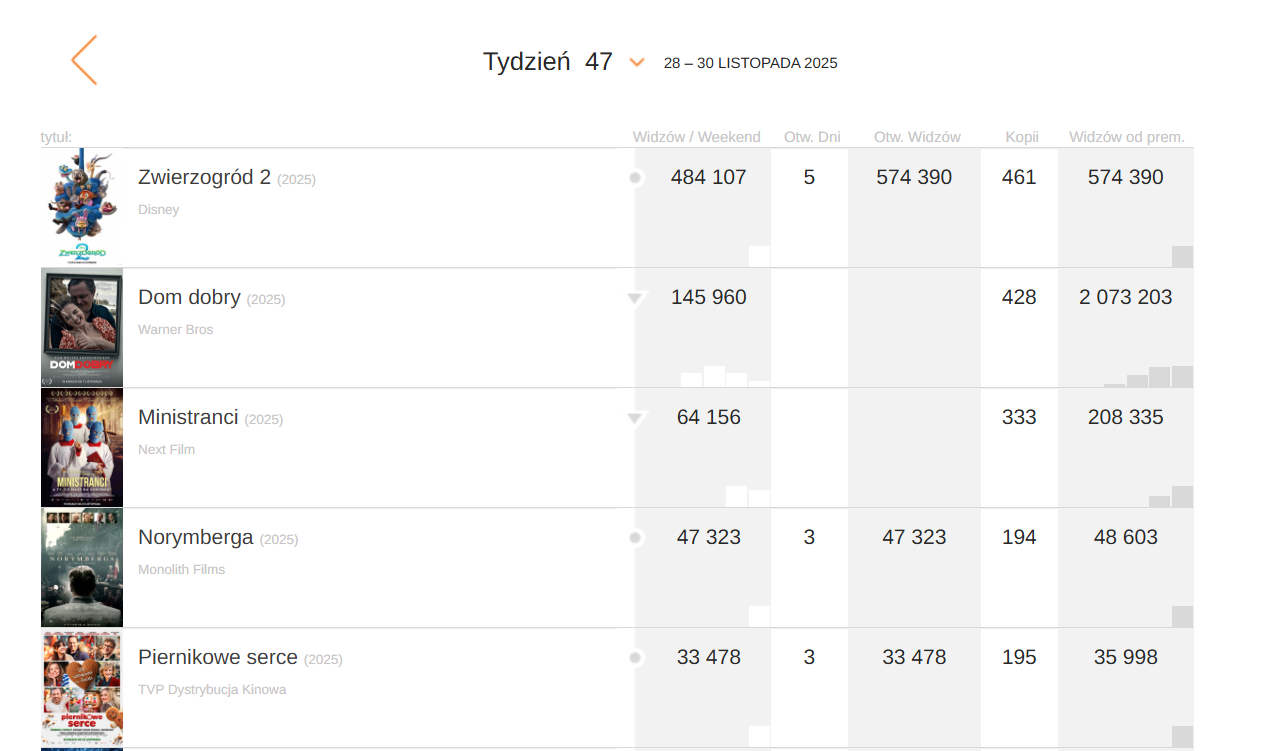
Task: Click the Norymberga trend dot icon
Action: click(635, 538)
